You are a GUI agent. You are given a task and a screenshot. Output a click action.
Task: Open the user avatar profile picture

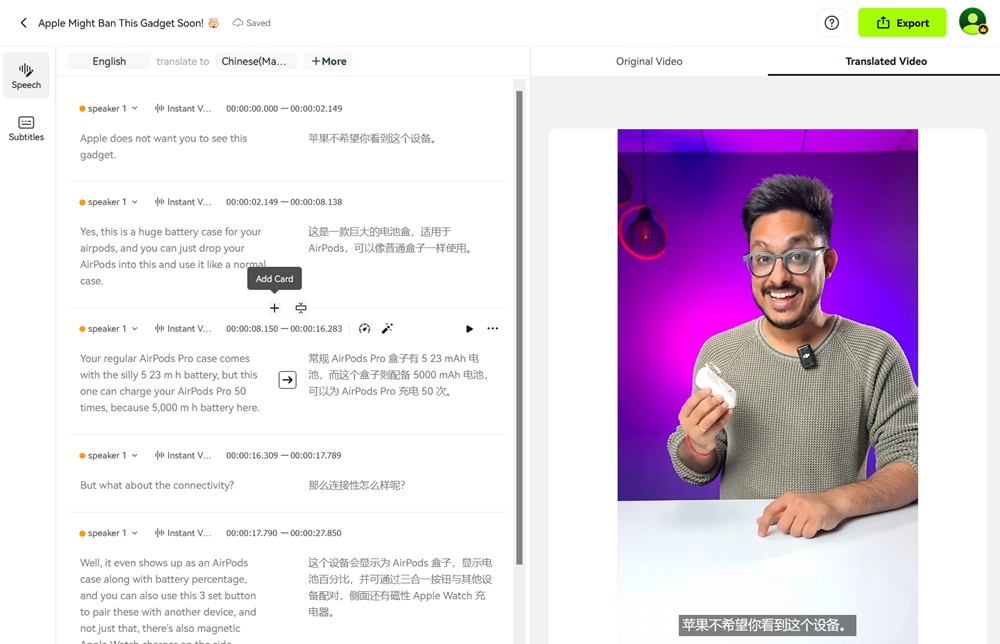pyautogui.click(x=973, y=22)
